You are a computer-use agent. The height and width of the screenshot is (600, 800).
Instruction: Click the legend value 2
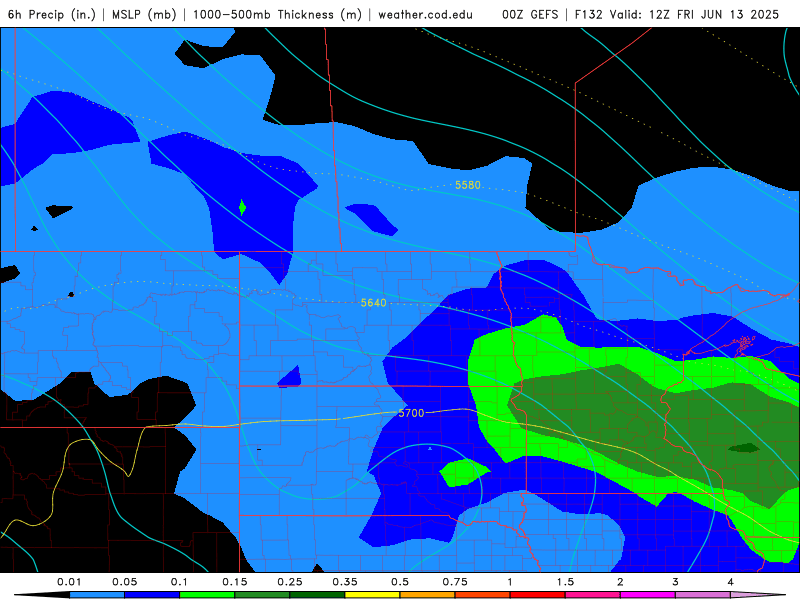[620, 582]
